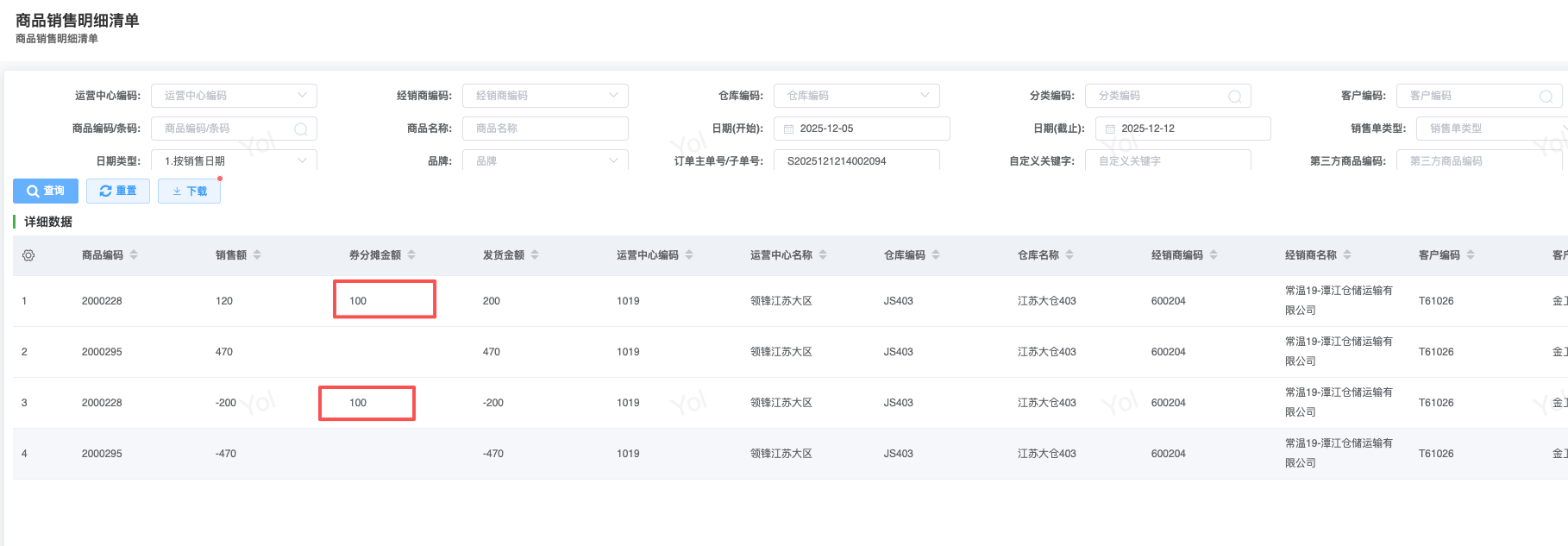Open the 经销商编码 dropdown
Viewport: 1568px width, 546px height.
(x=613, y=96)
